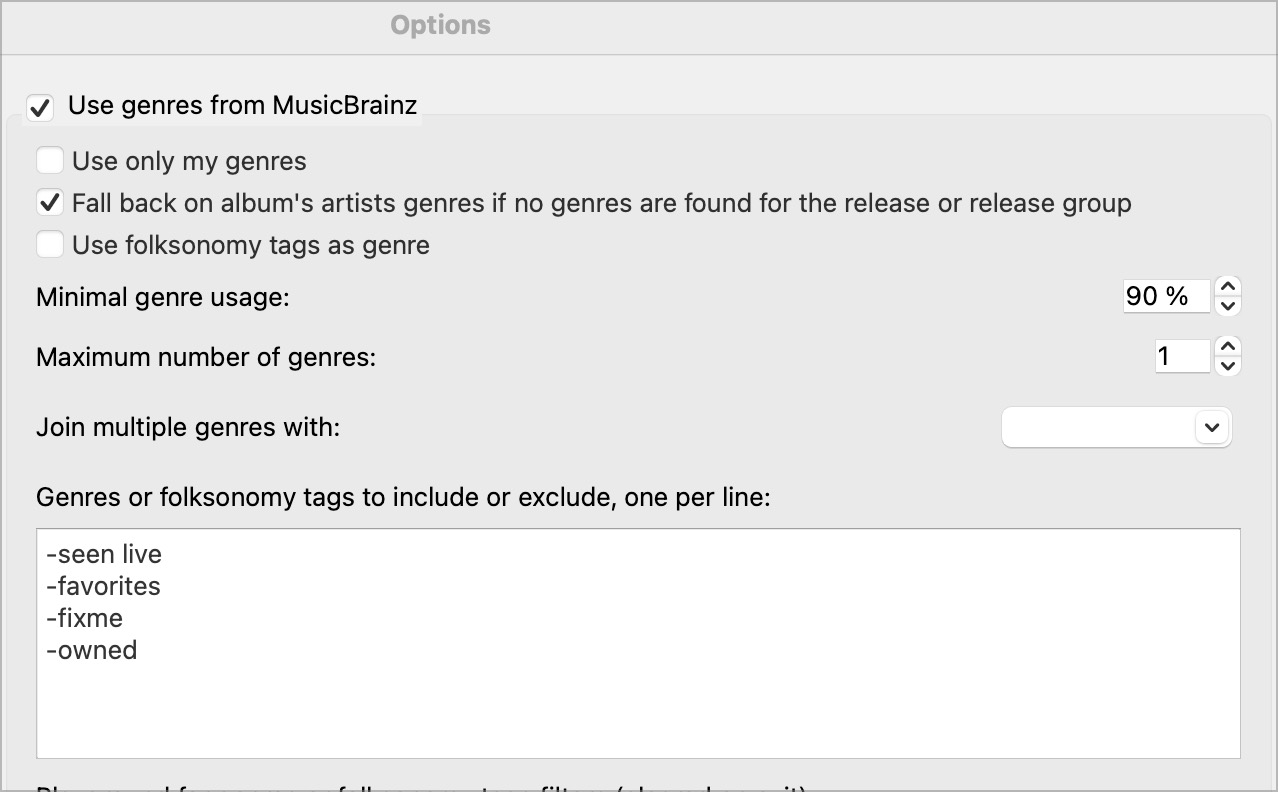Click the '-seen live' line in tag list
This screenshot has width=1278, height=792.
click(104, 554)
